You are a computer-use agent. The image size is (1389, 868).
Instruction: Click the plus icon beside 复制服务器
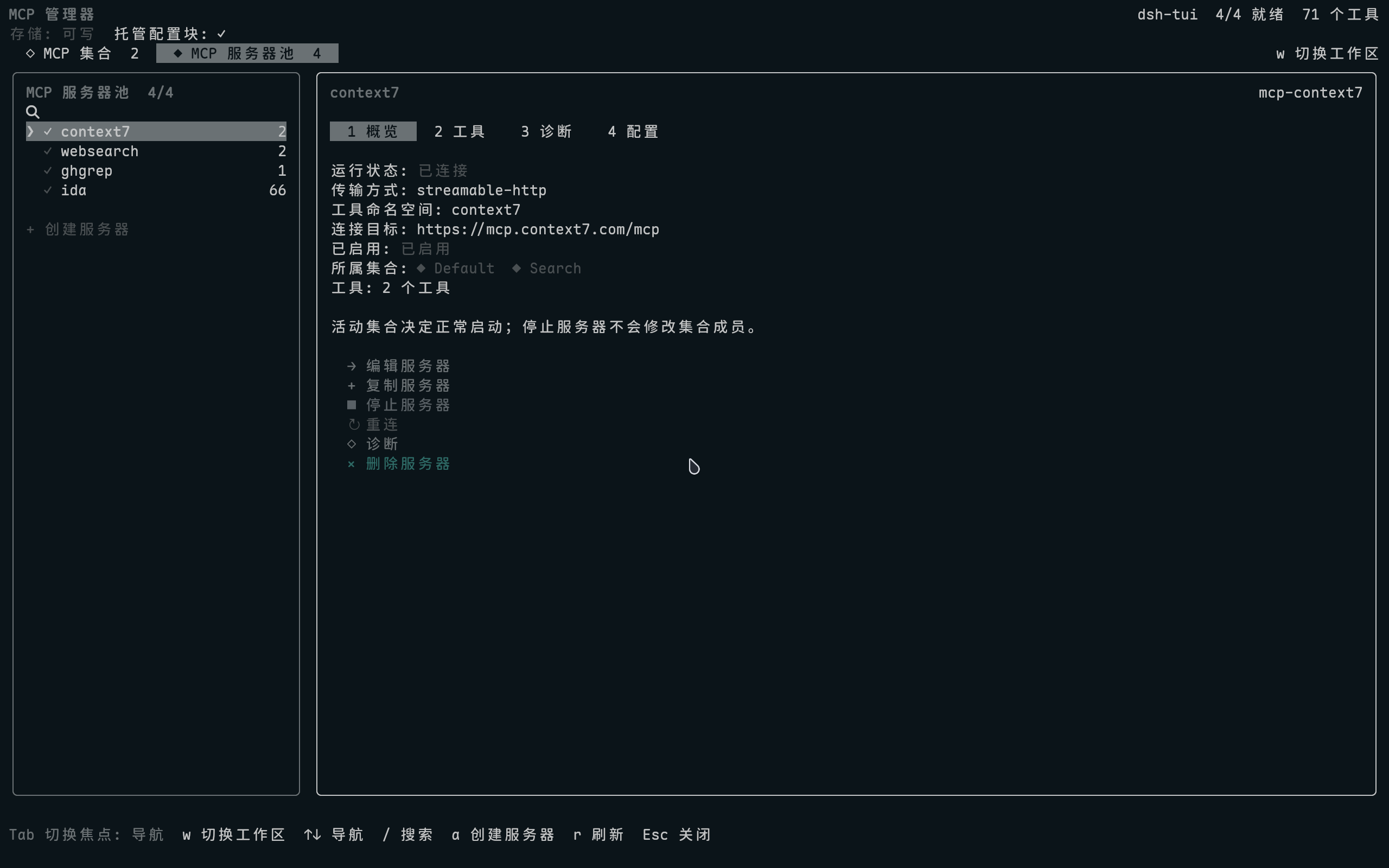[352, 386]
